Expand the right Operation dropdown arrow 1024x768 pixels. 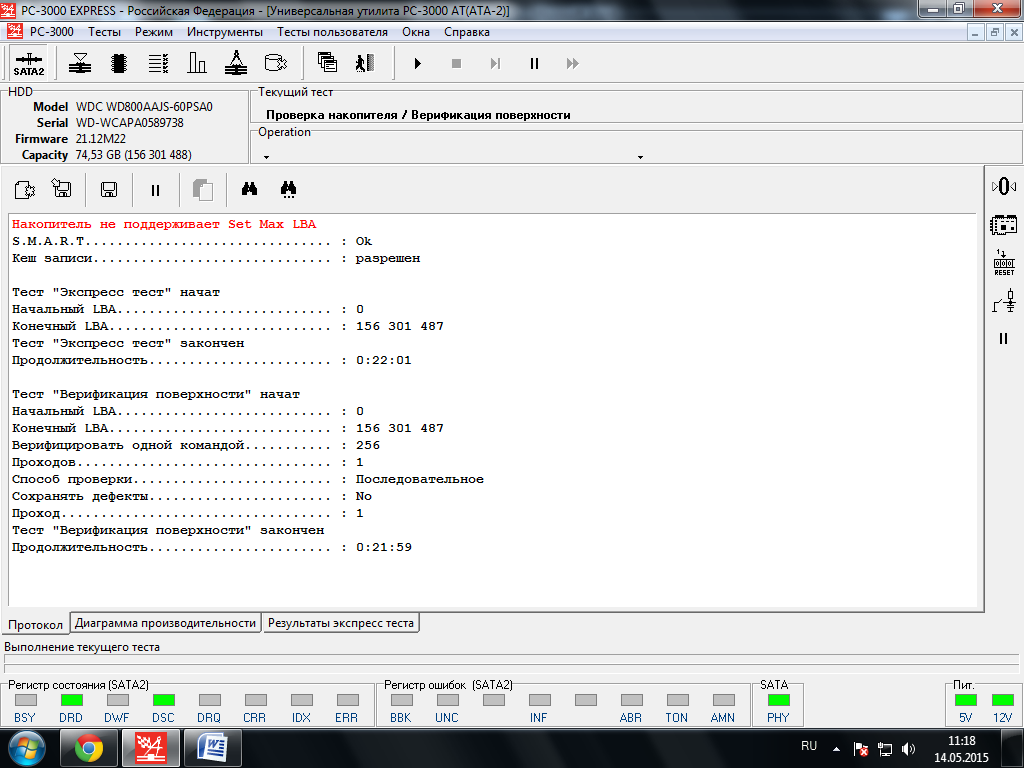pos(640,157)
